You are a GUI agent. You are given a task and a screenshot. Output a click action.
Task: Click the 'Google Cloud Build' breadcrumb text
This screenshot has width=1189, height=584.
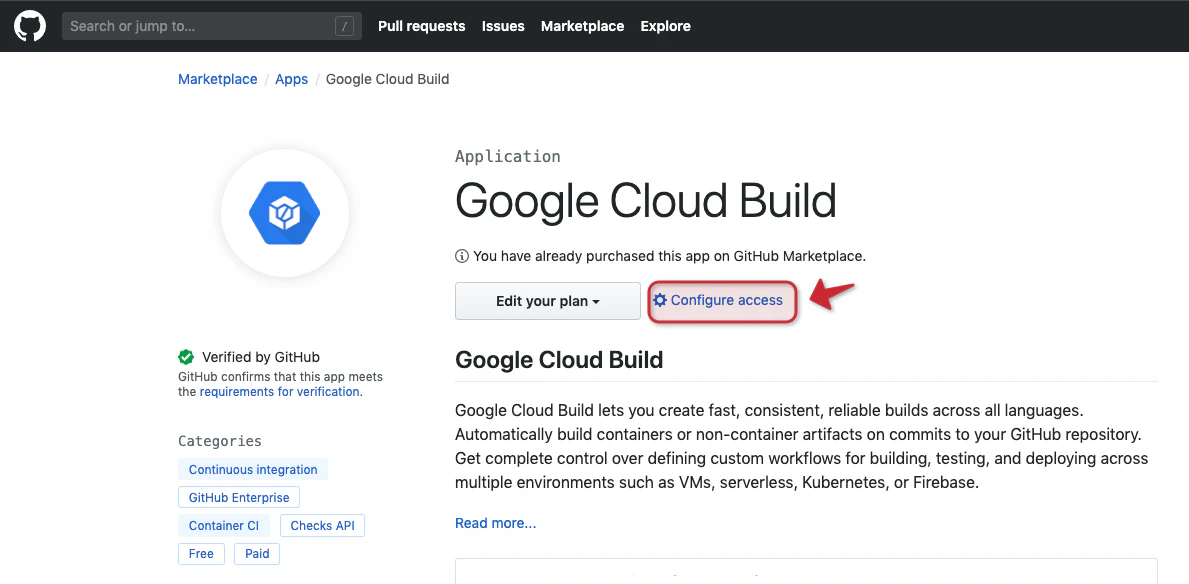387,79
